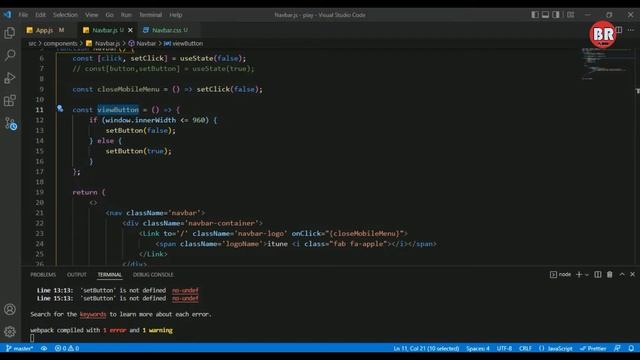This screenshot has height=360, width=640.
Task: Open the File menu
Action: (x=23, y=15)
